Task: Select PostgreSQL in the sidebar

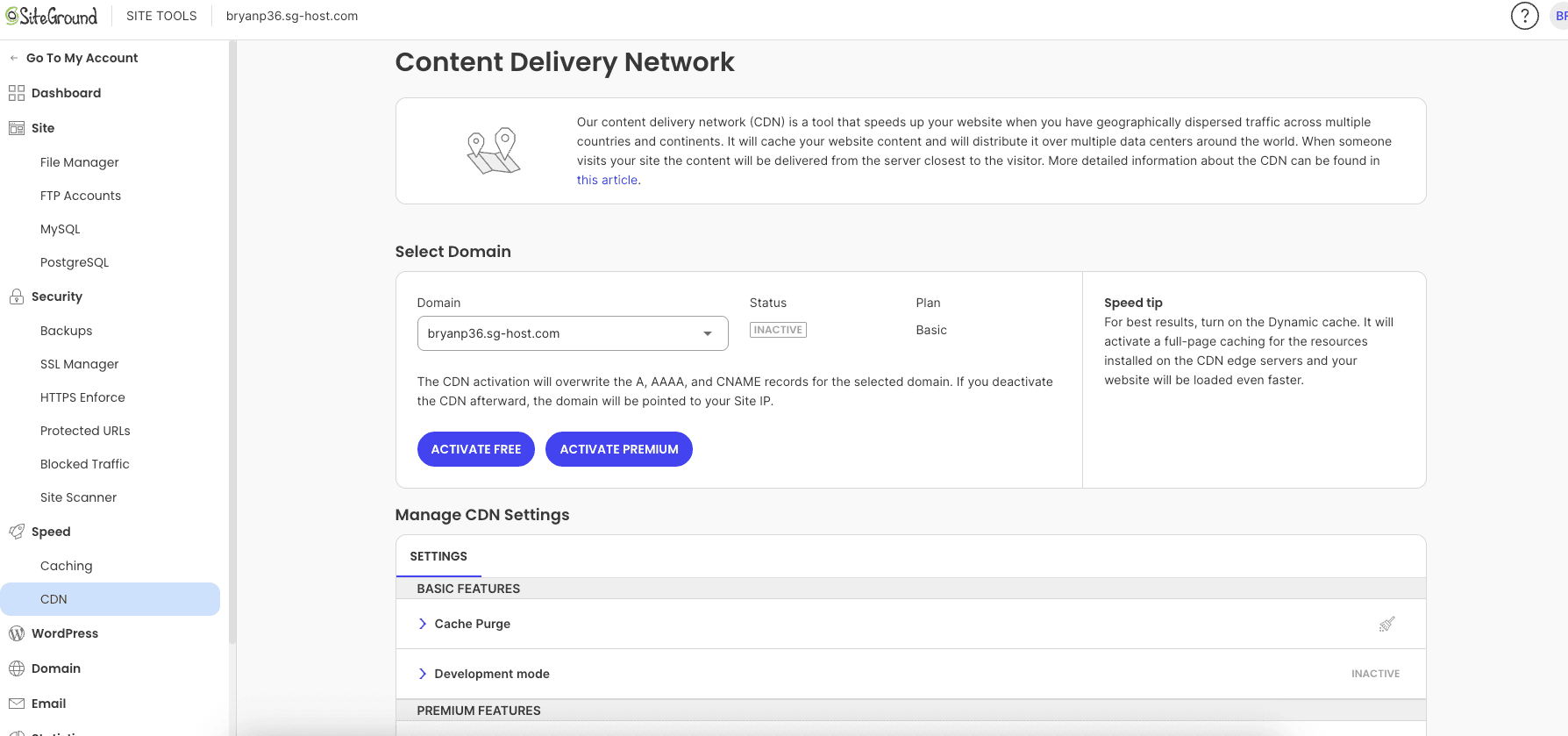Action: coord(75,262)
